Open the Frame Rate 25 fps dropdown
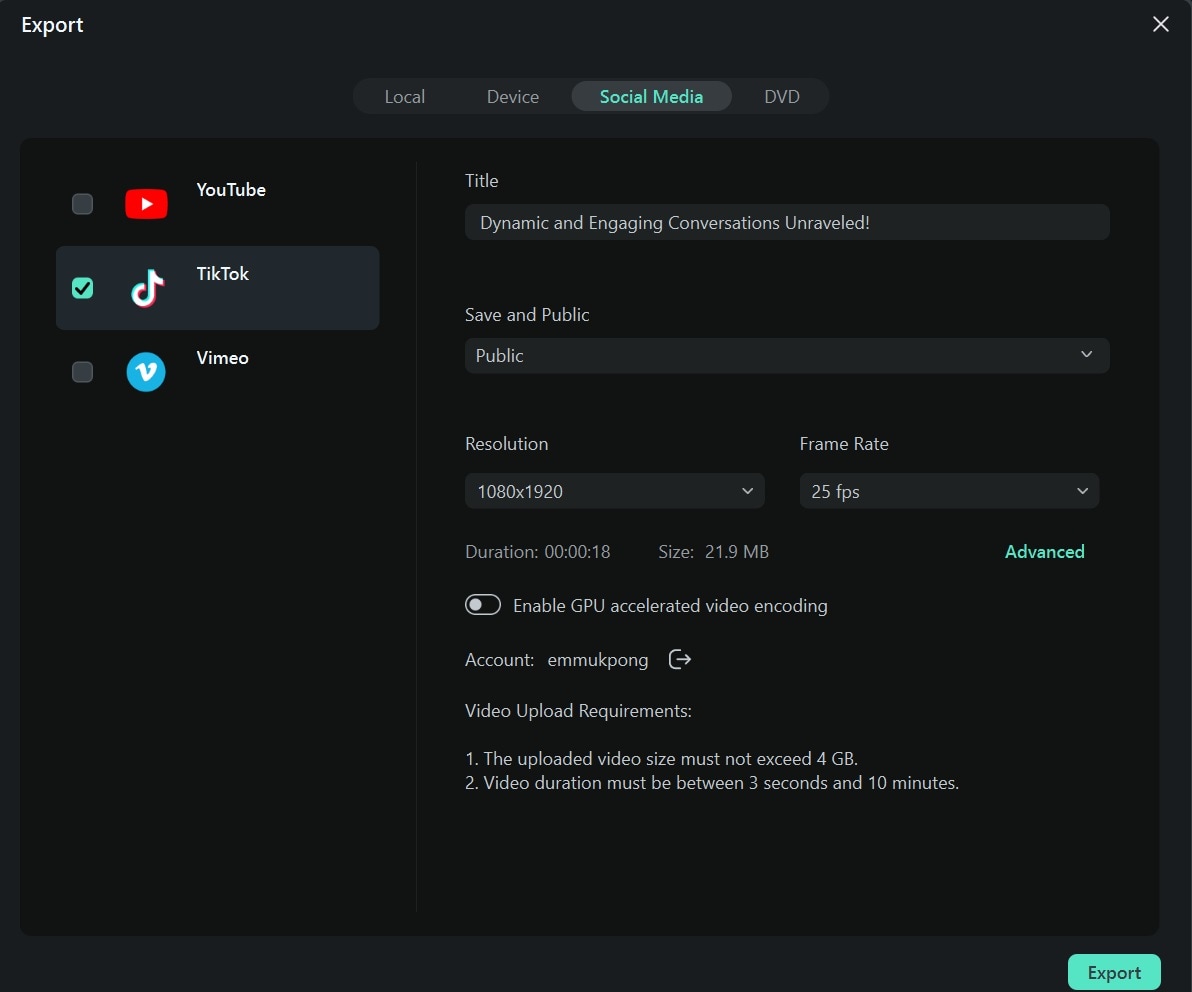The image size is (1192, 992). (949, 491)
